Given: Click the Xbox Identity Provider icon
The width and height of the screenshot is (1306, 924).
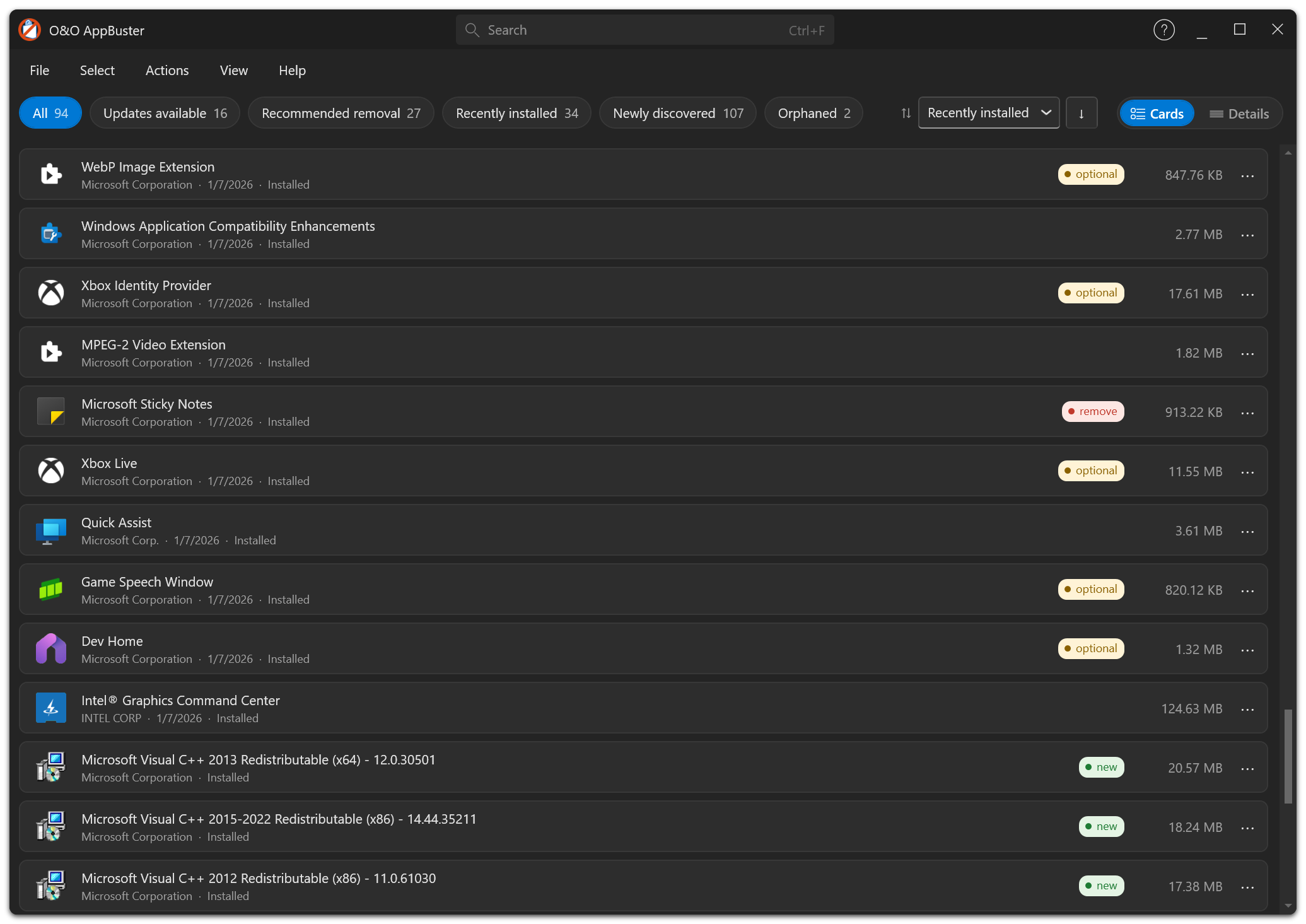Looking at the screenshot, I should tap(51, 293).
